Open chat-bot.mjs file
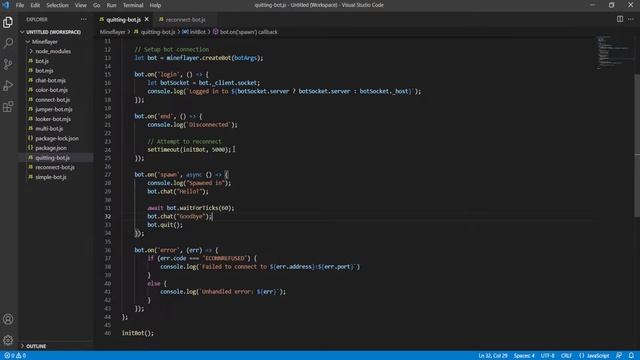The image size is (640, 360). tap(50, 80)
